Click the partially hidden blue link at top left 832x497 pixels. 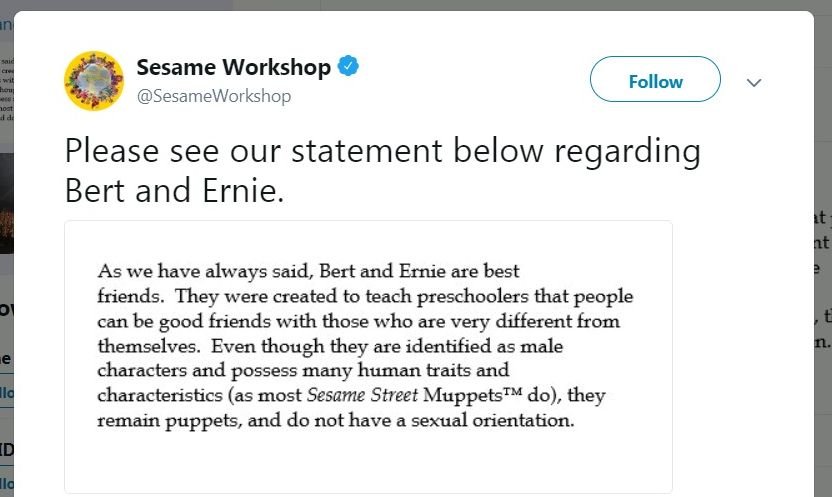point(5,24)
